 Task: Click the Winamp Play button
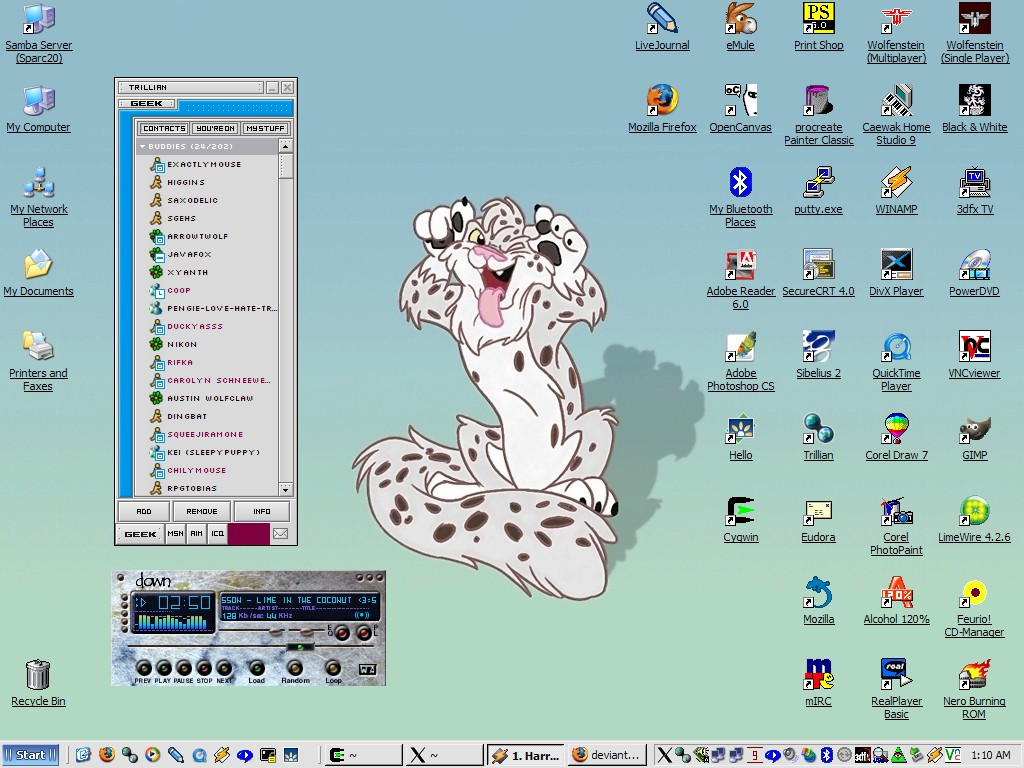tap(163, 668)
